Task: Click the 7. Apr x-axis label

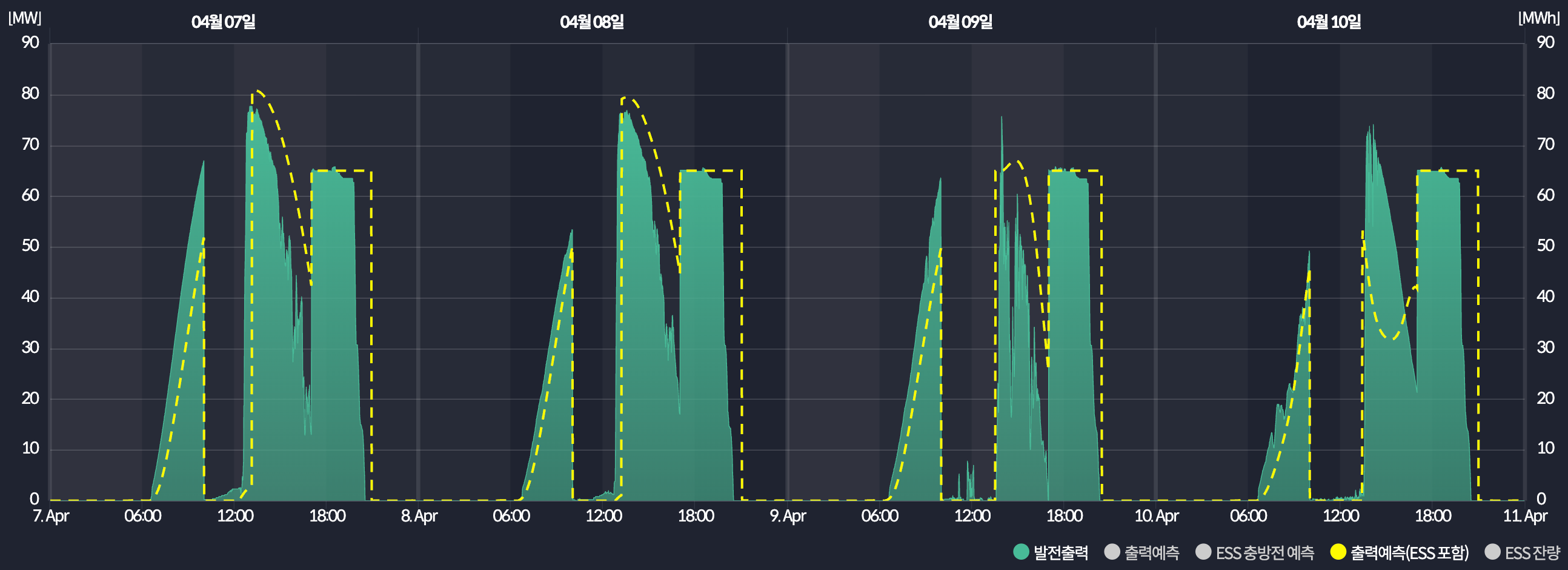Action: point(51,516)
